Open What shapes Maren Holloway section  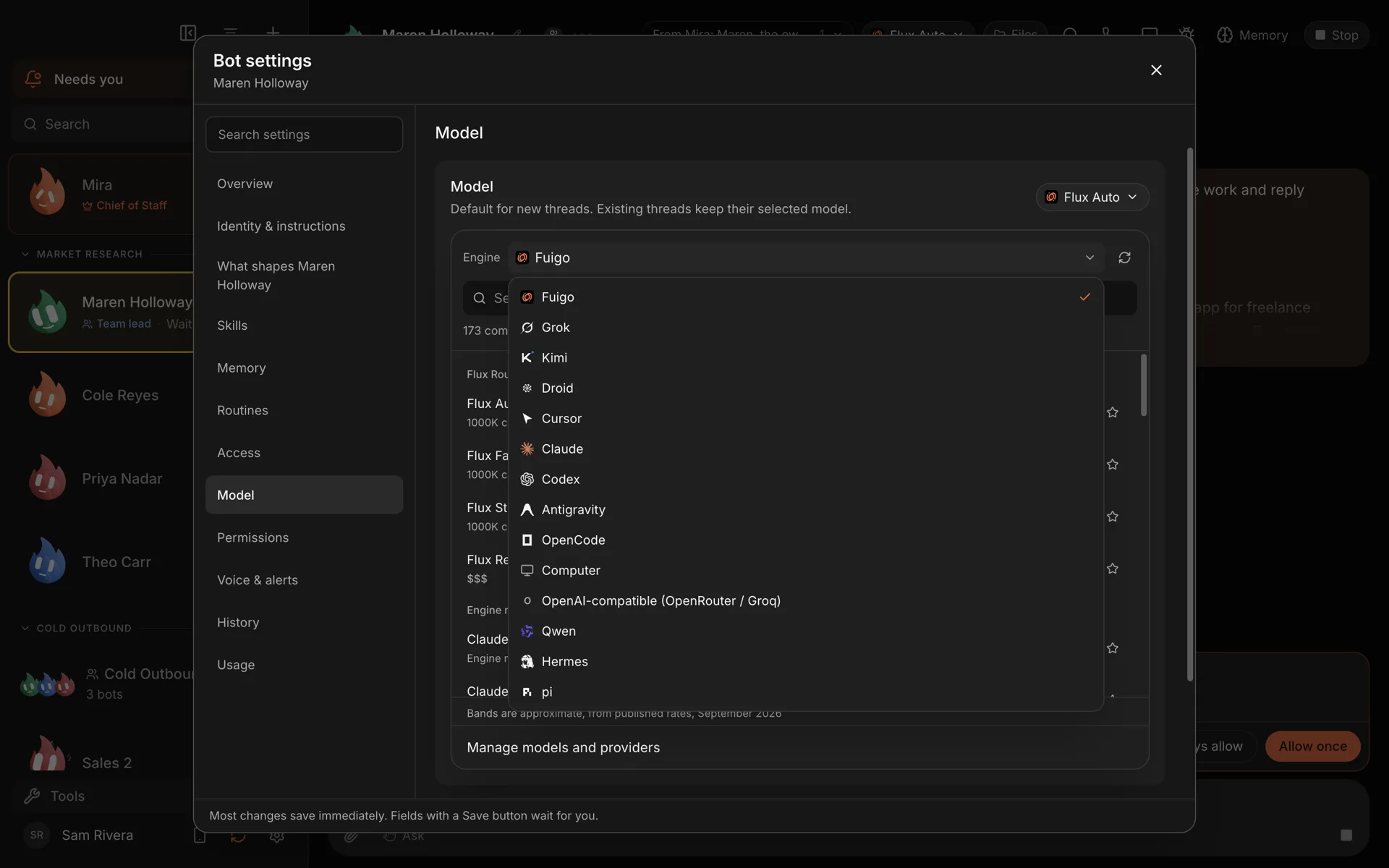[304, 276]
